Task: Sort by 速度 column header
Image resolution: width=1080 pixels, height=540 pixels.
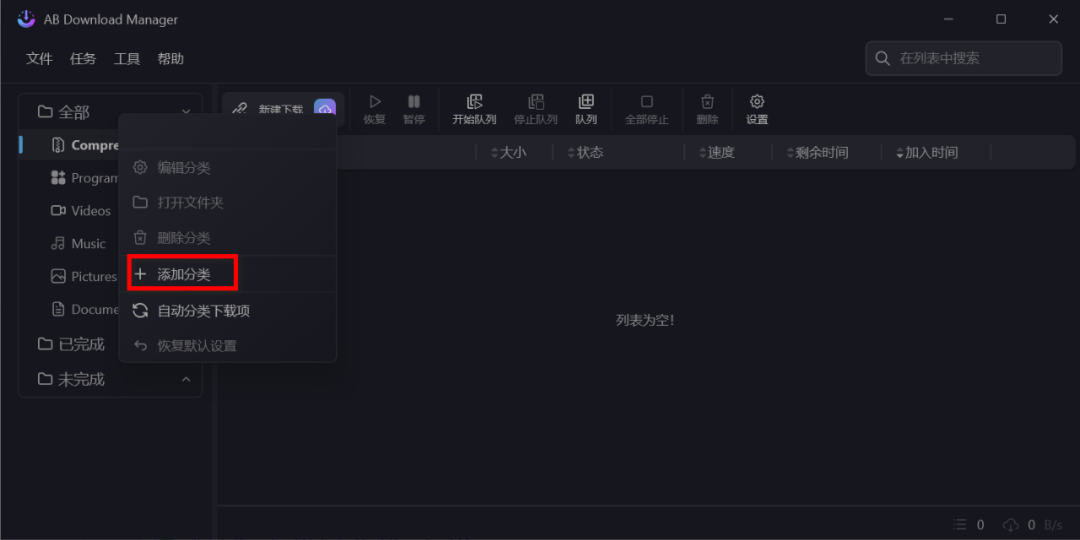Action: coord(716,153)
